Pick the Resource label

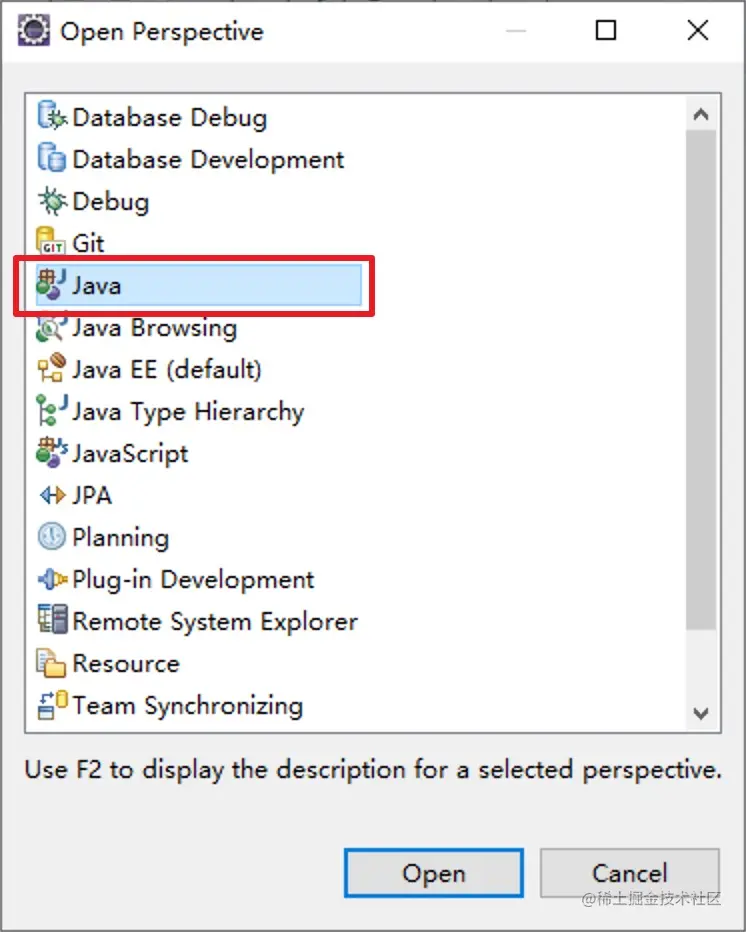(126, 663)
